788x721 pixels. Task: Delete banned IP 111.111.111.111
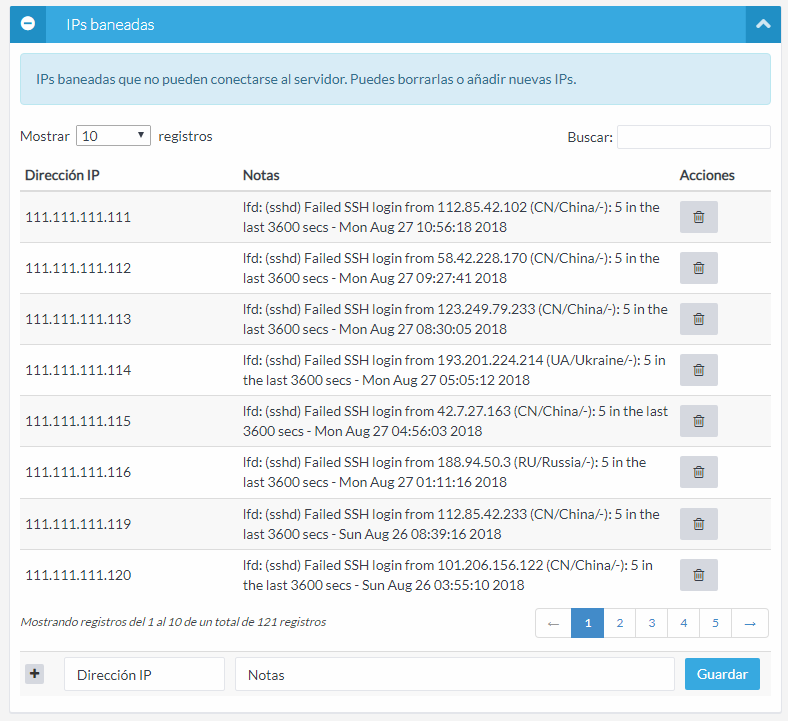point(698,217)
